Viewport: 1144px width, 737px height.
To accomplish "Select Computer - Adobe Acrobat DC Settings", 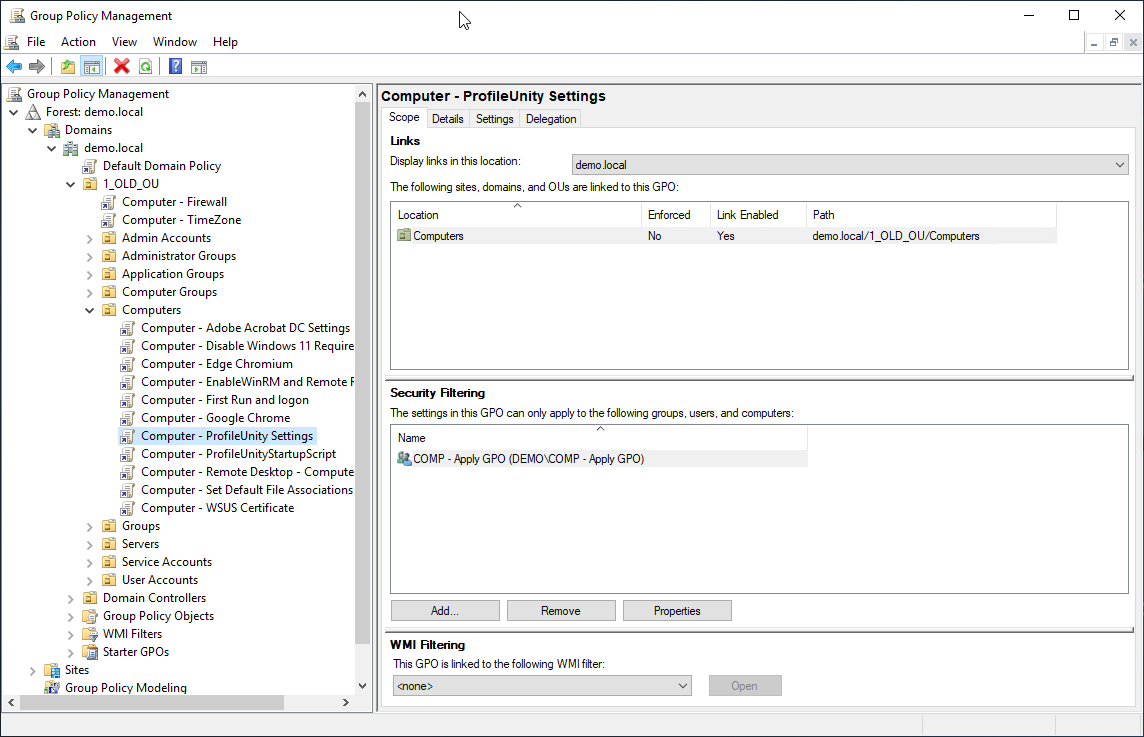I will click(x=245, y=328).
